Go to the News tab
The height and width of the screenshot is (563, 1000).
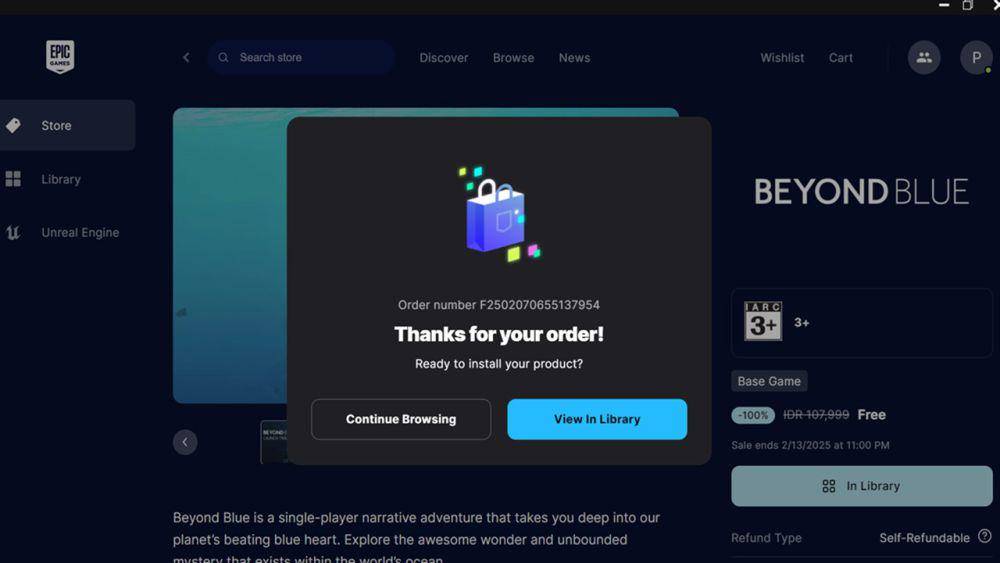(575, 57)
